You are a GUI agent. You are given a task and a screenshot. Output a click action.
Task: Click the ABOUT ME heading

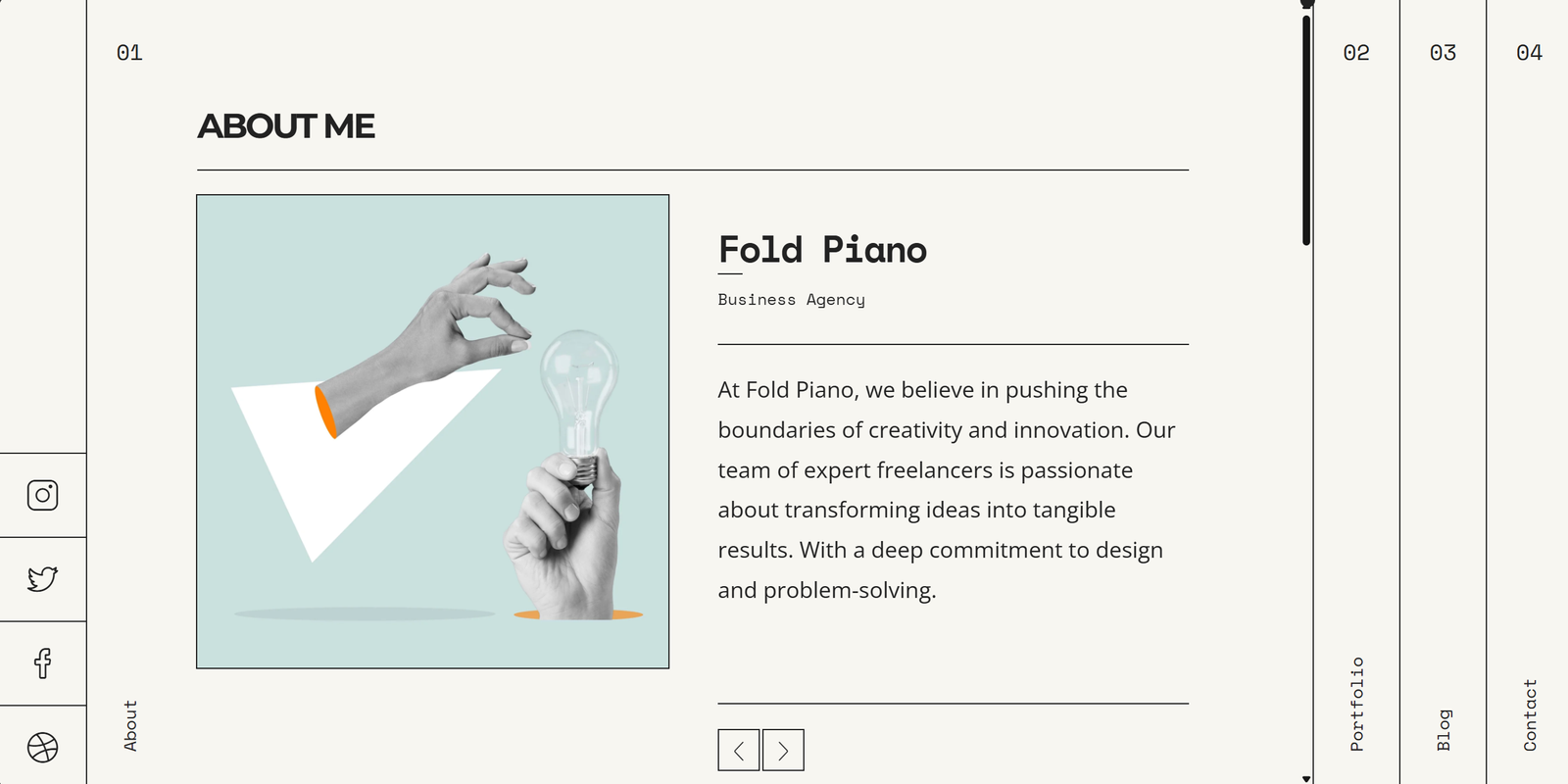pos(286,126)
